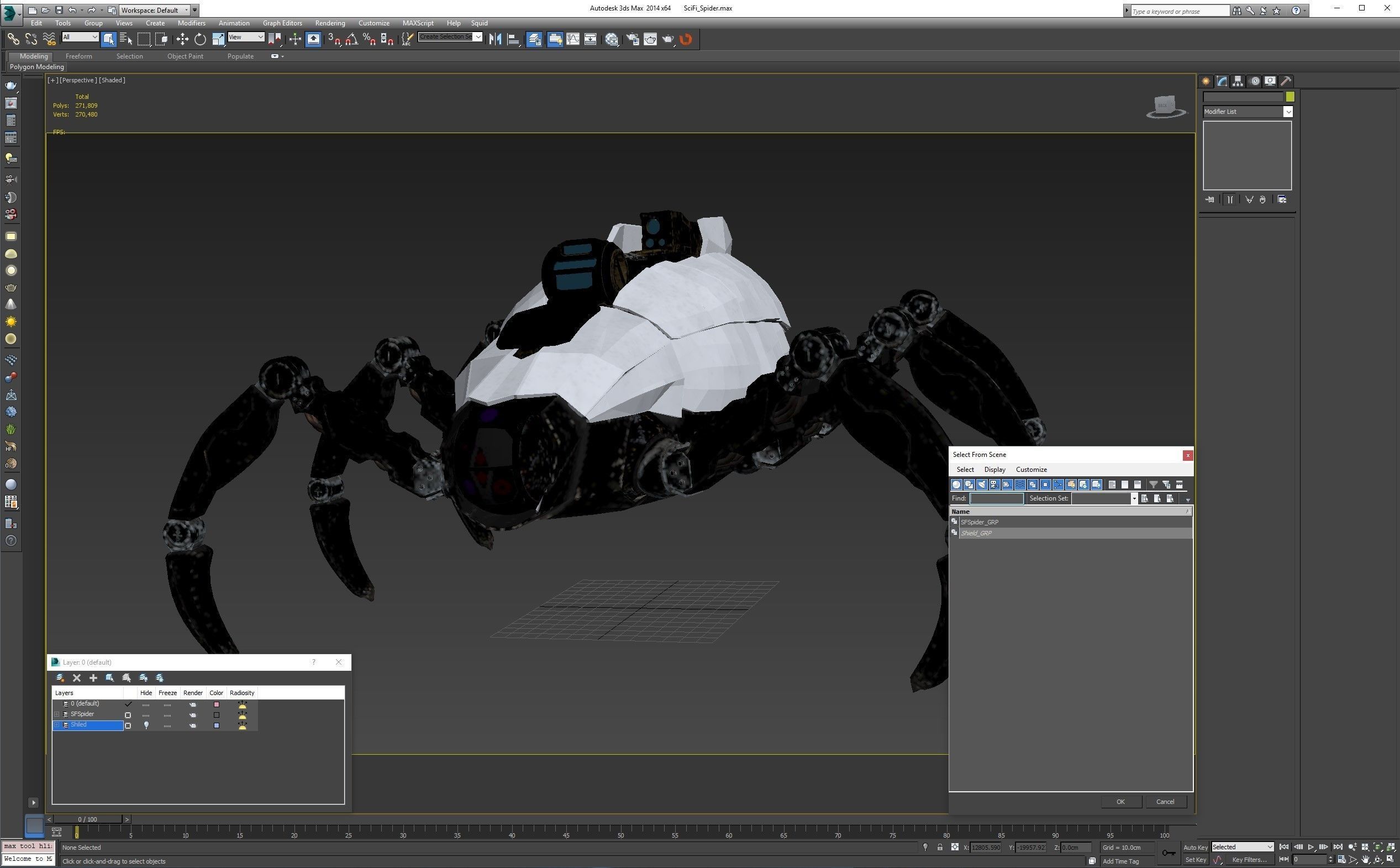Click the Polygon Modeling panel label

(36, 67)
